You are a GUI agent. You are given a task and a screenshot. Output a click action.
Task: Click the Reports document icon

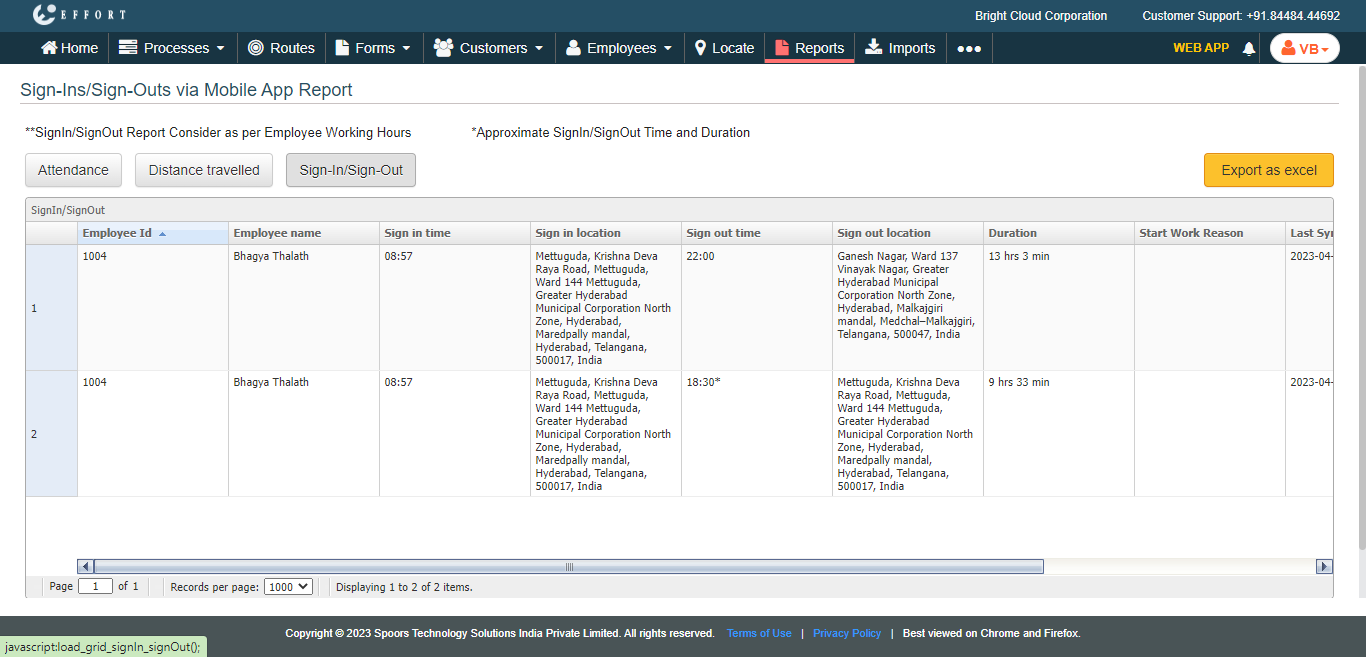(782, 48)
